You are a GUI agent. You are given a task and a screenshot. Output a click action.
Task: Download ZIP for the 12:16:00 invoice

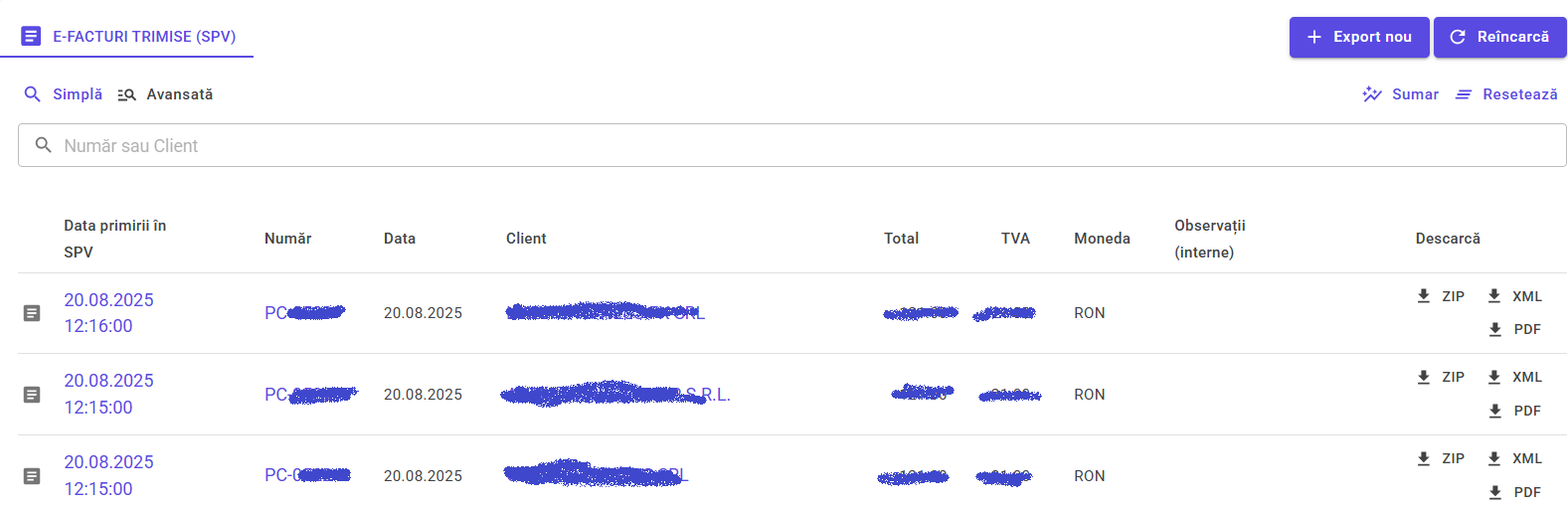(x=1441, y=296)
